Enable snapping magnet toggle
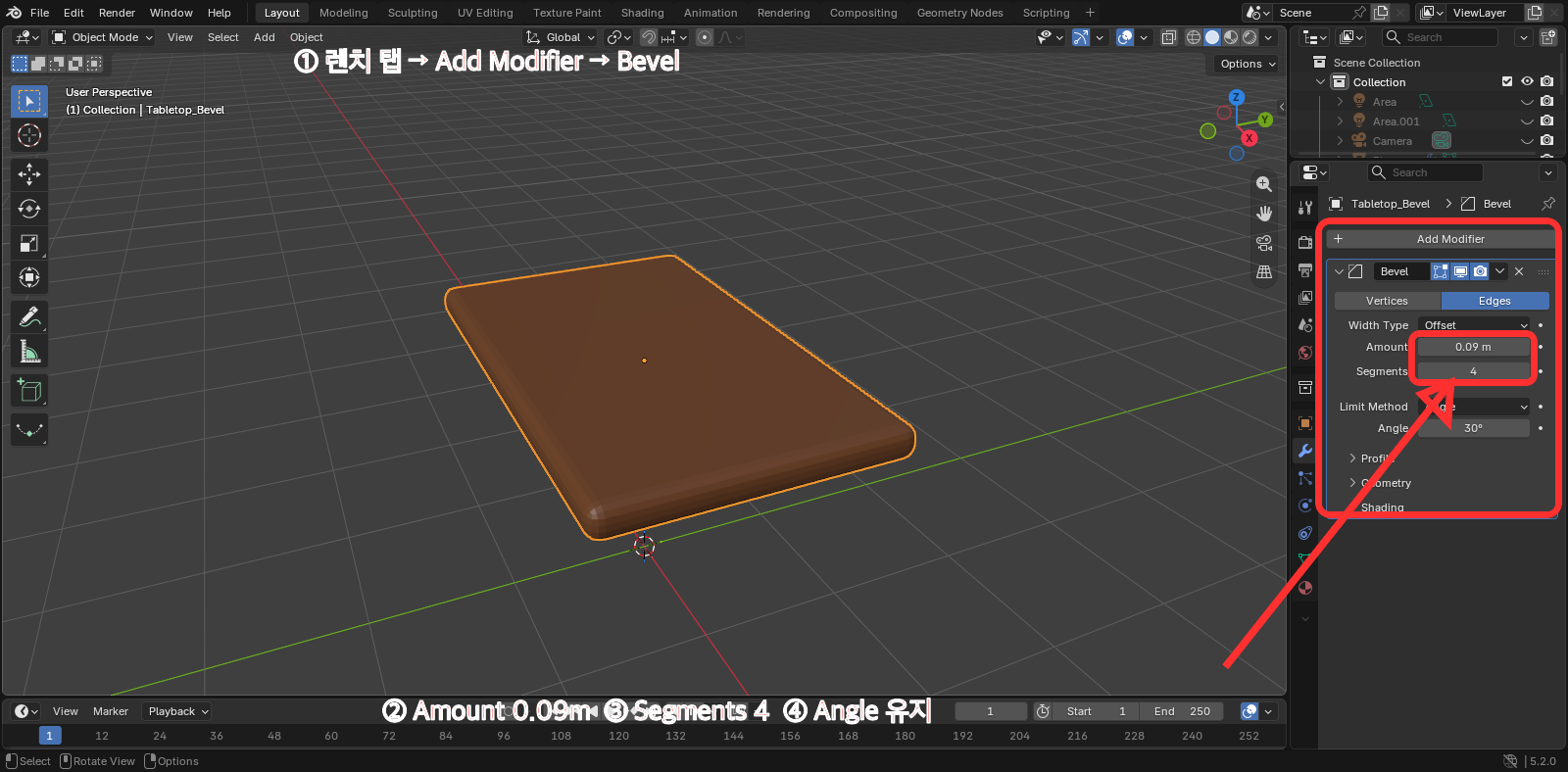 (649, 37)
